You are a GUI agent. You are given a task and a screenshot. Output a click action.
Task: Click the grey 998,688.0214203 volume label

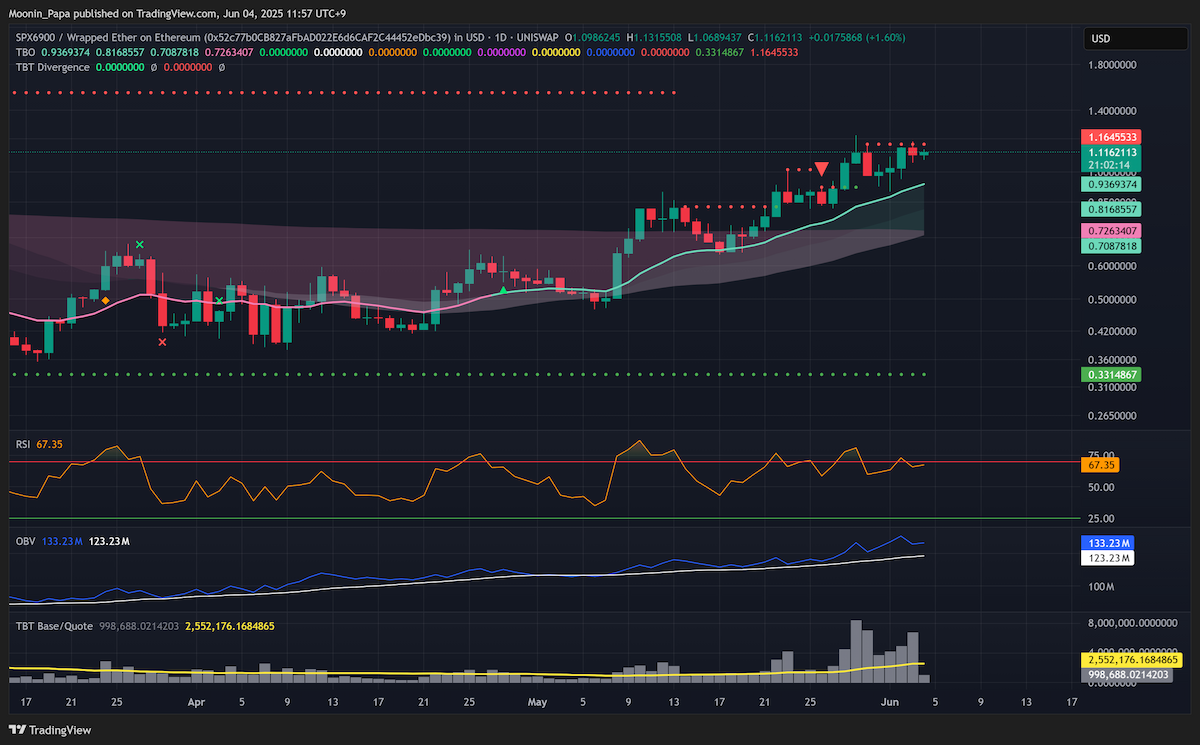[x=1125, y=675]
